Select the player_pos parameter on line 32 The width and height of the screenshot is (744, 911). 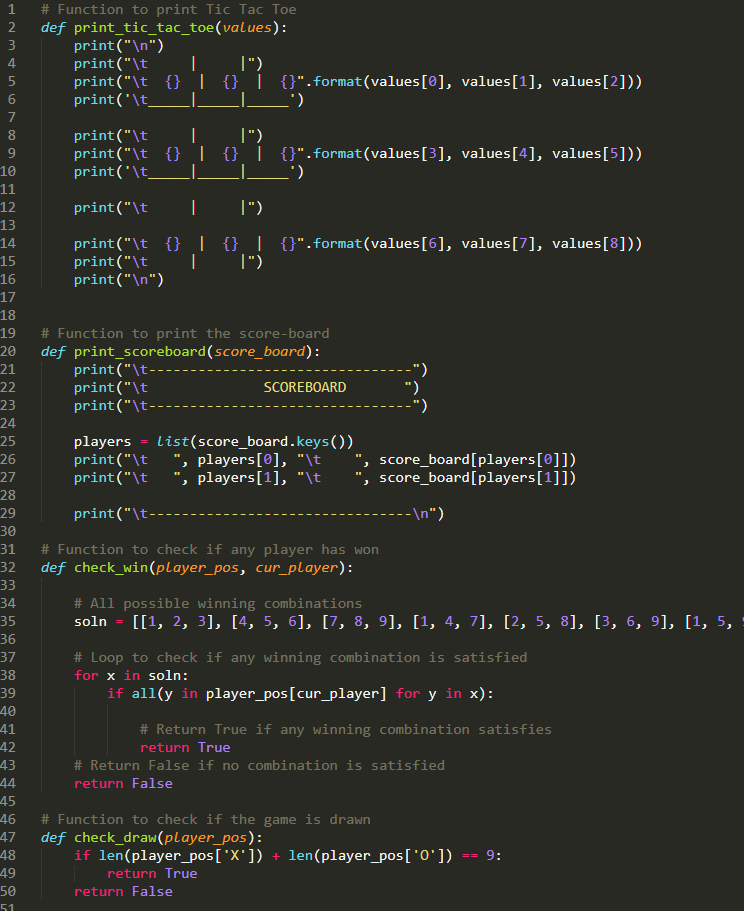pos(197,568)
